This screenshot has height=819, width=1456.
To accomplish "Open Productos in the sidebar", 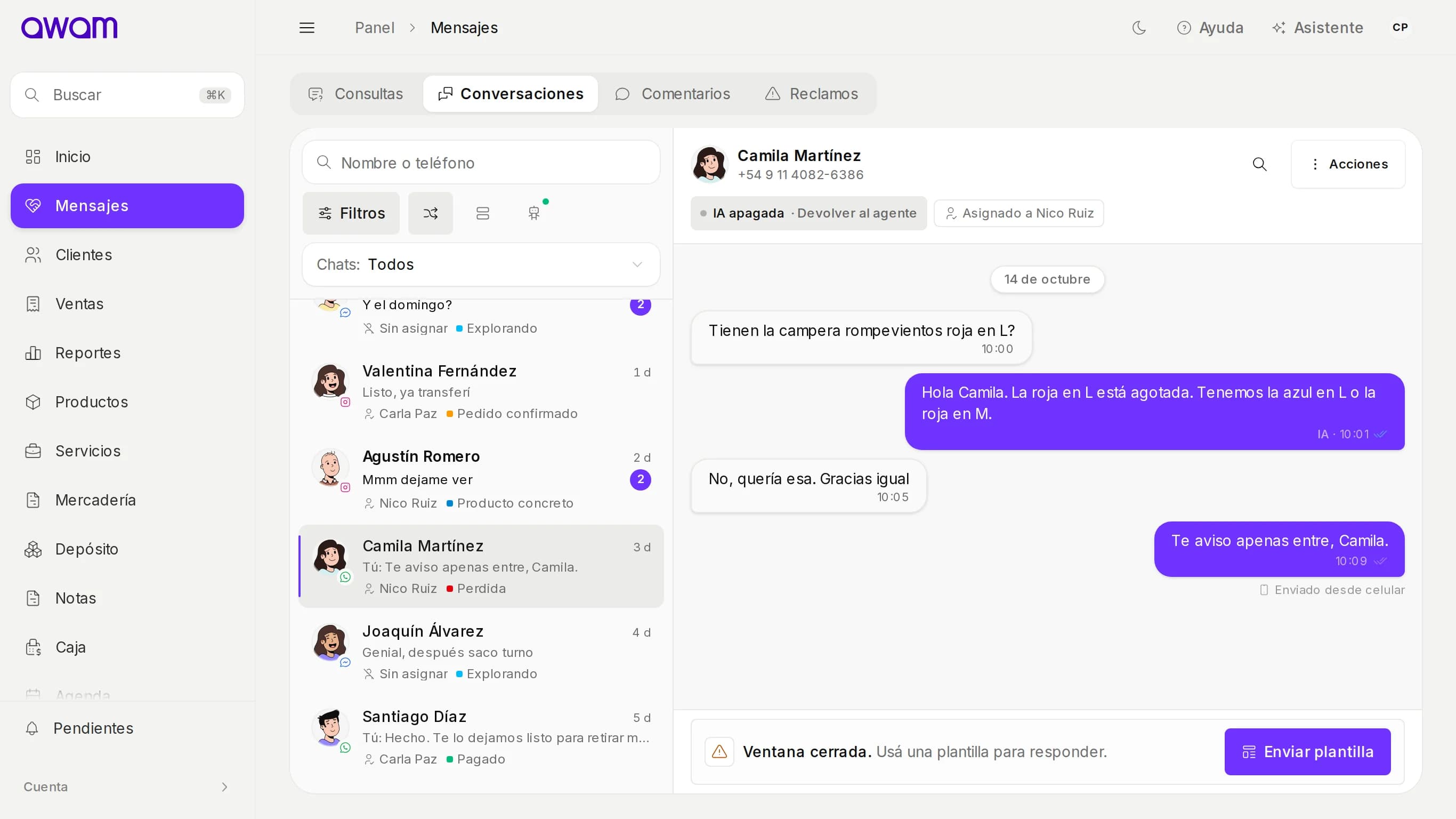I will (127, 402).
